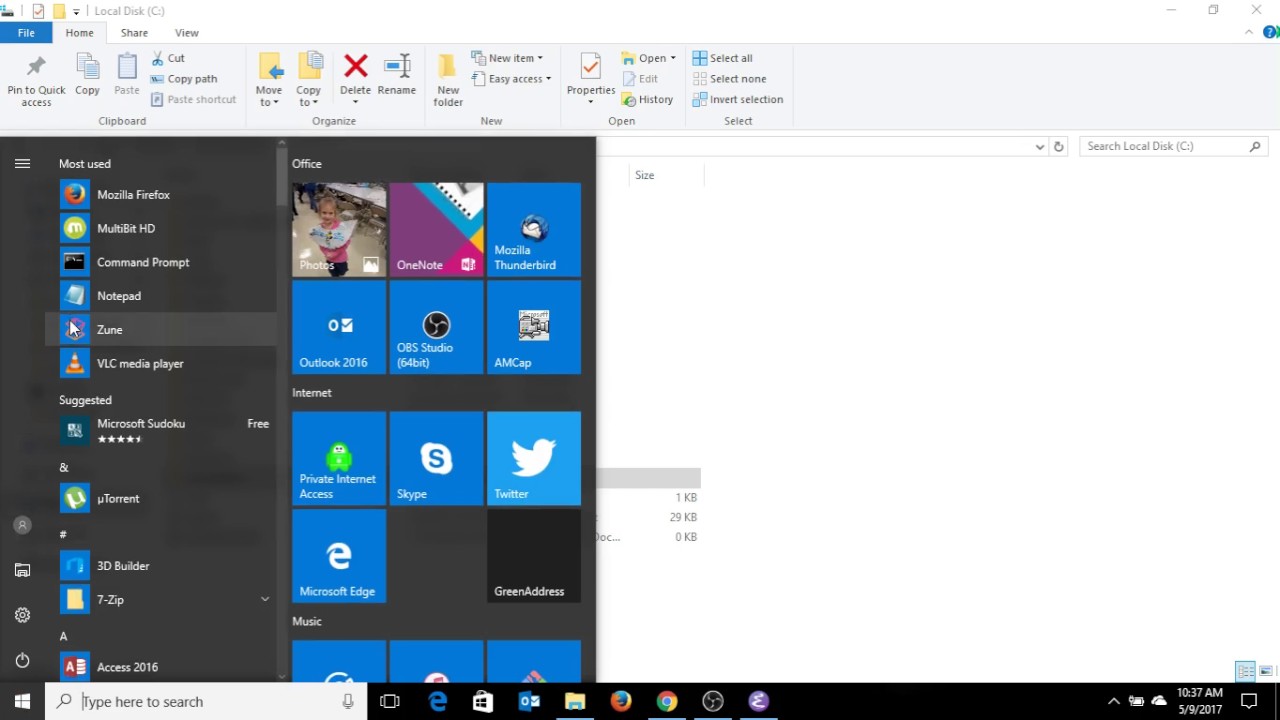
Task: Switch to the Home ribbon tab
Action: 79,33
